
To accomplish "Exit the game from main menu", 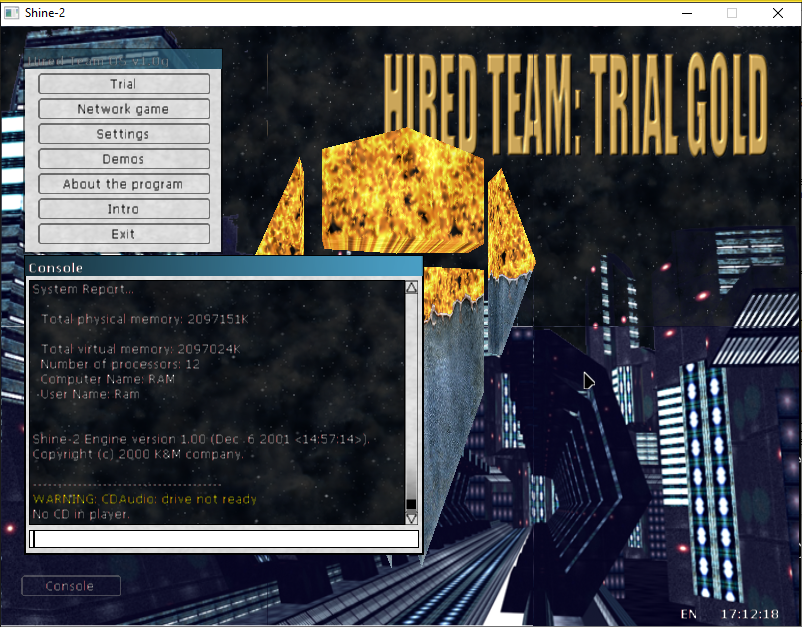I will pos(124,234).
